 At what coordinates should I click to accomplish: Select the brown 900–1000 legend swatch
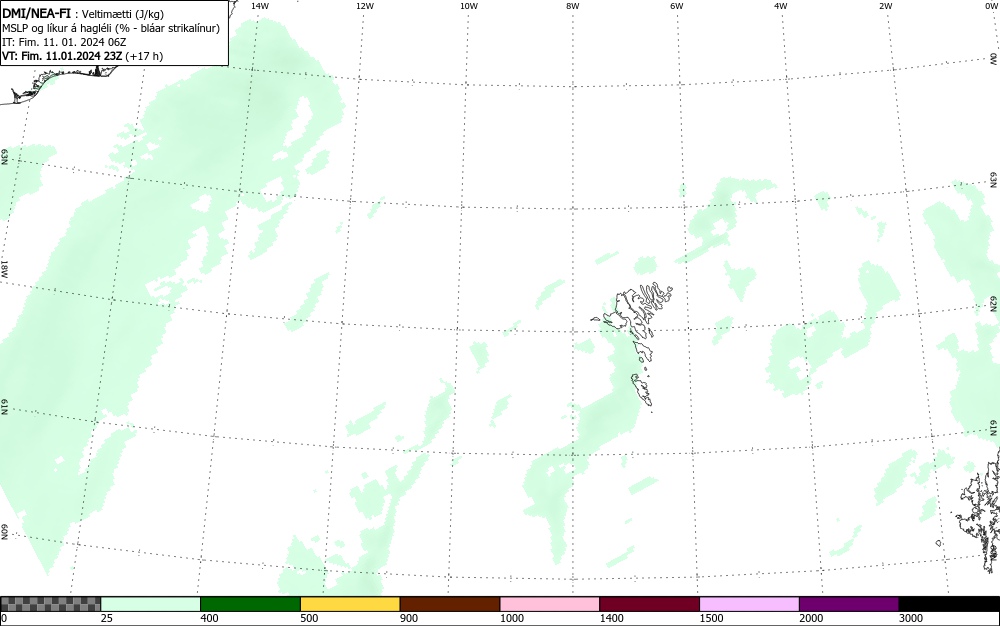(450, 604)
